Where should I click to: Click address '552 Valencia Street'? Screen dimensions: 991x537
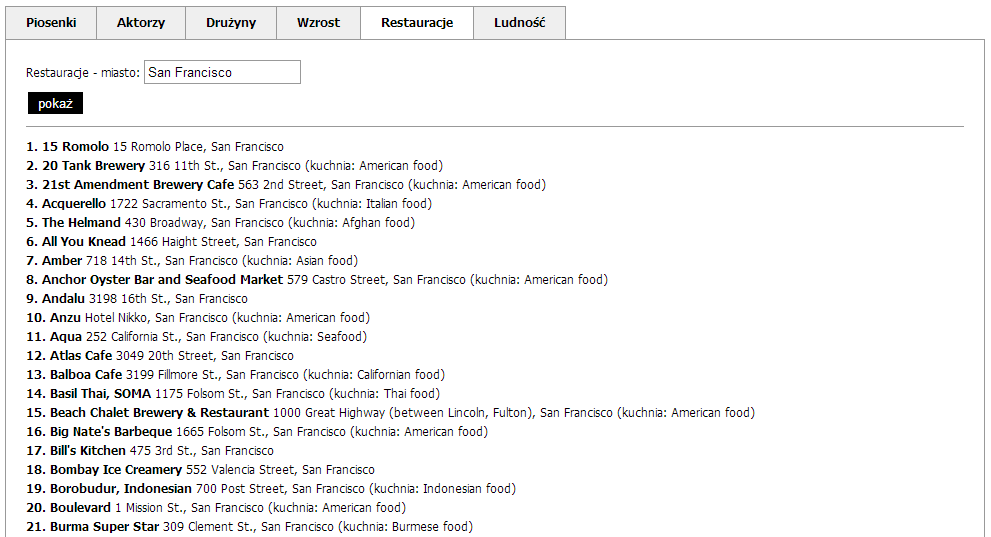point(240,469)
